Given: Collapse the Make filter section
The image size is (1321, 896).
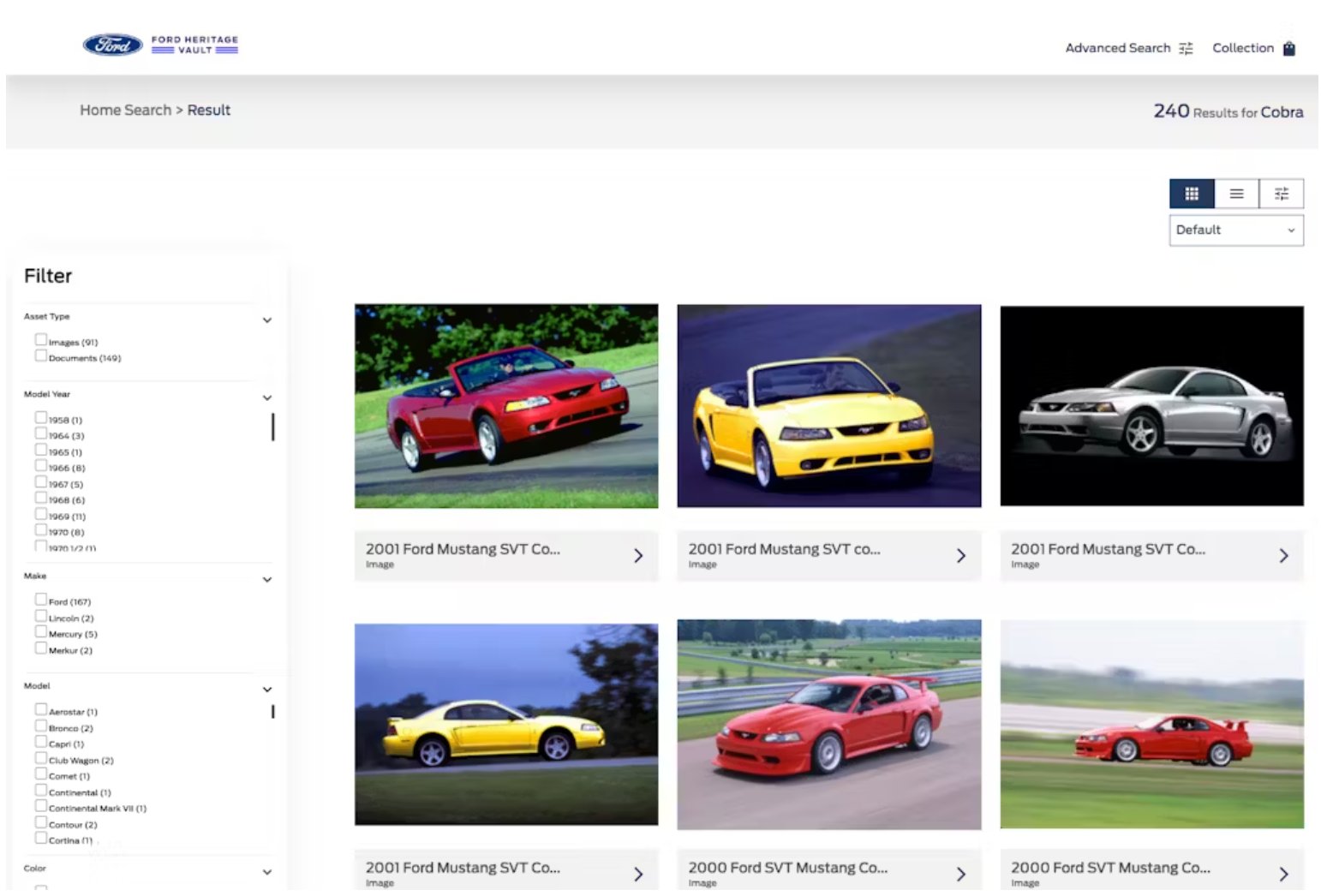Looking at the screenshot, I should click(267, 580).
